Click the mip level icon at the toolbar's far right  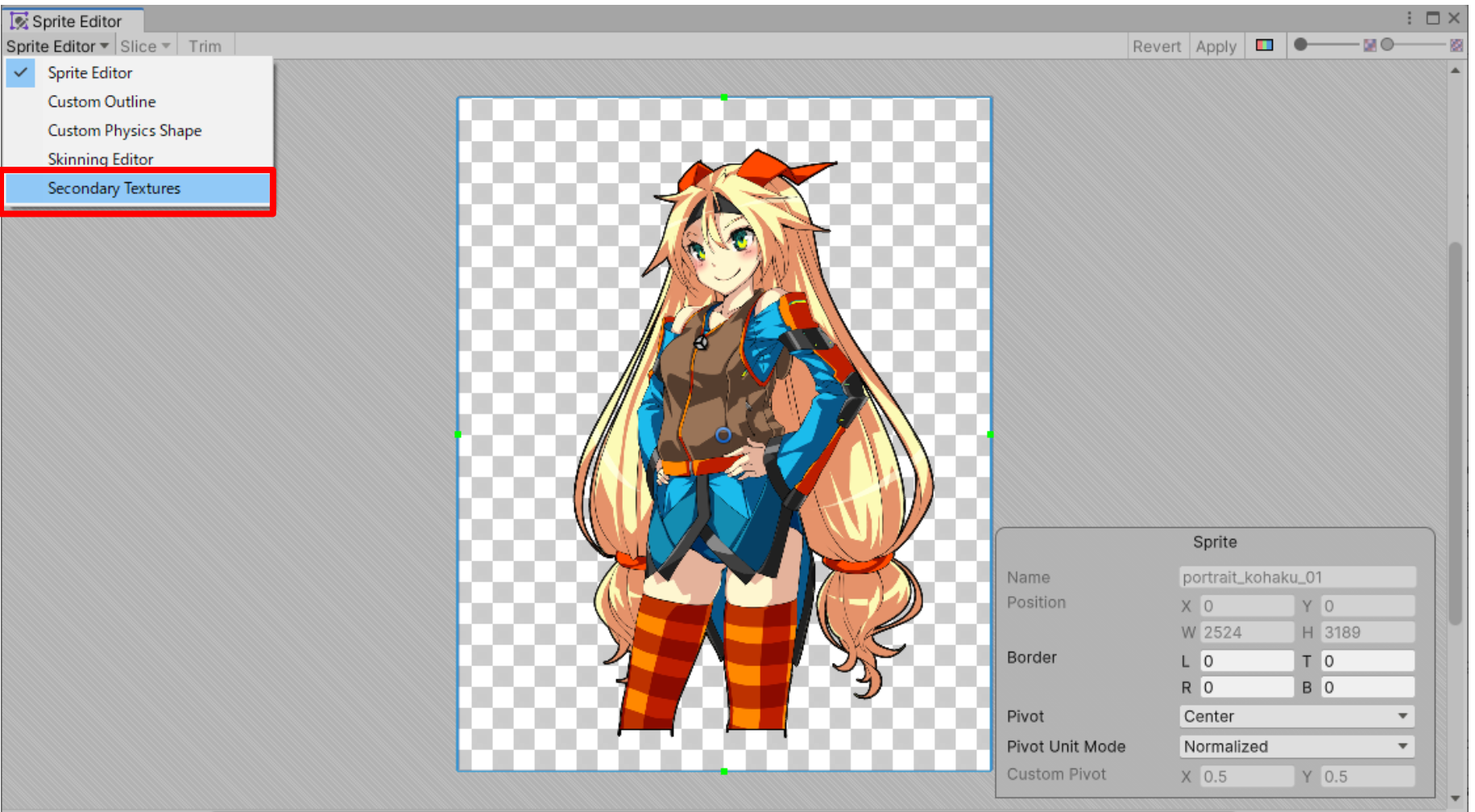(1456, 45)
